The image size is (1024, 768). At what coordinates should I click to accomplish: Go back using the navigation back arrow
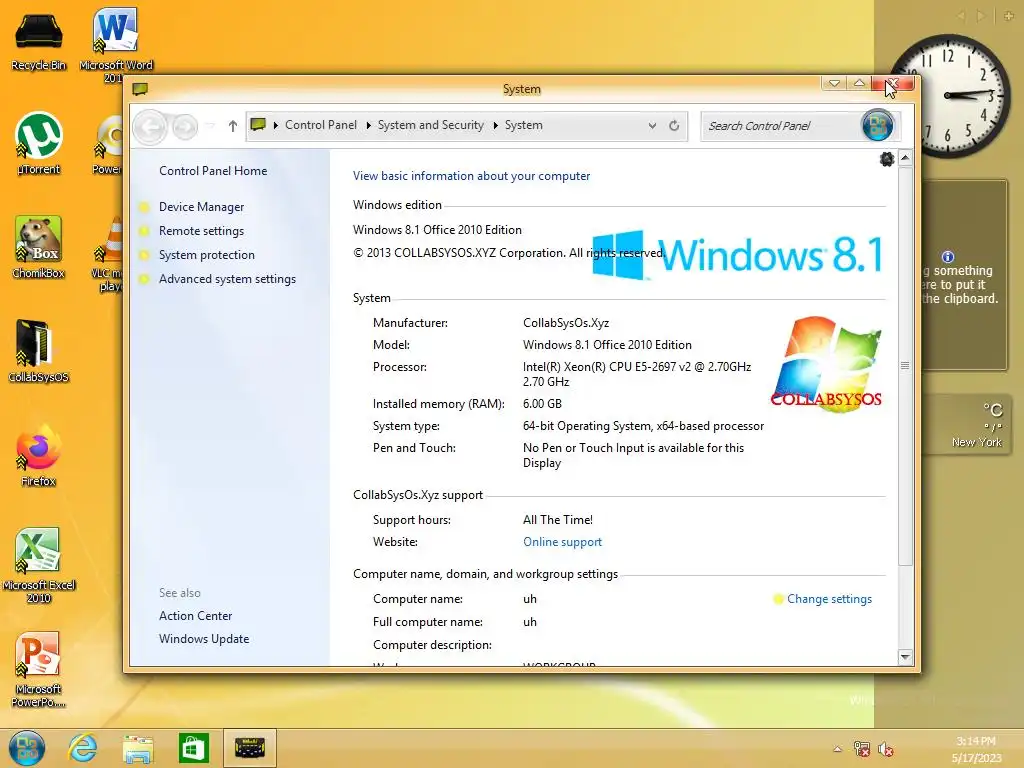click(x=150, y=126)
